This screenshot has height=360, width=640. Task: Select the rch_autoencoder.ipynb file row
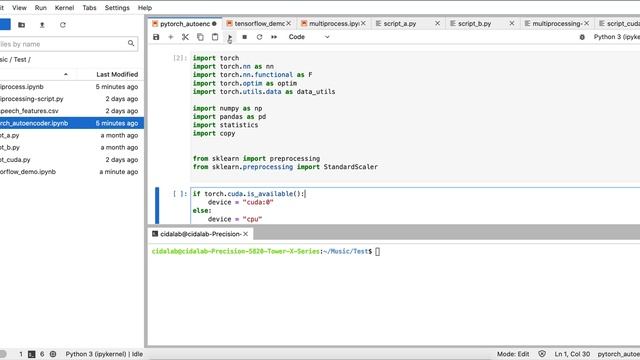pyautogui.click(x=72, y=123)
